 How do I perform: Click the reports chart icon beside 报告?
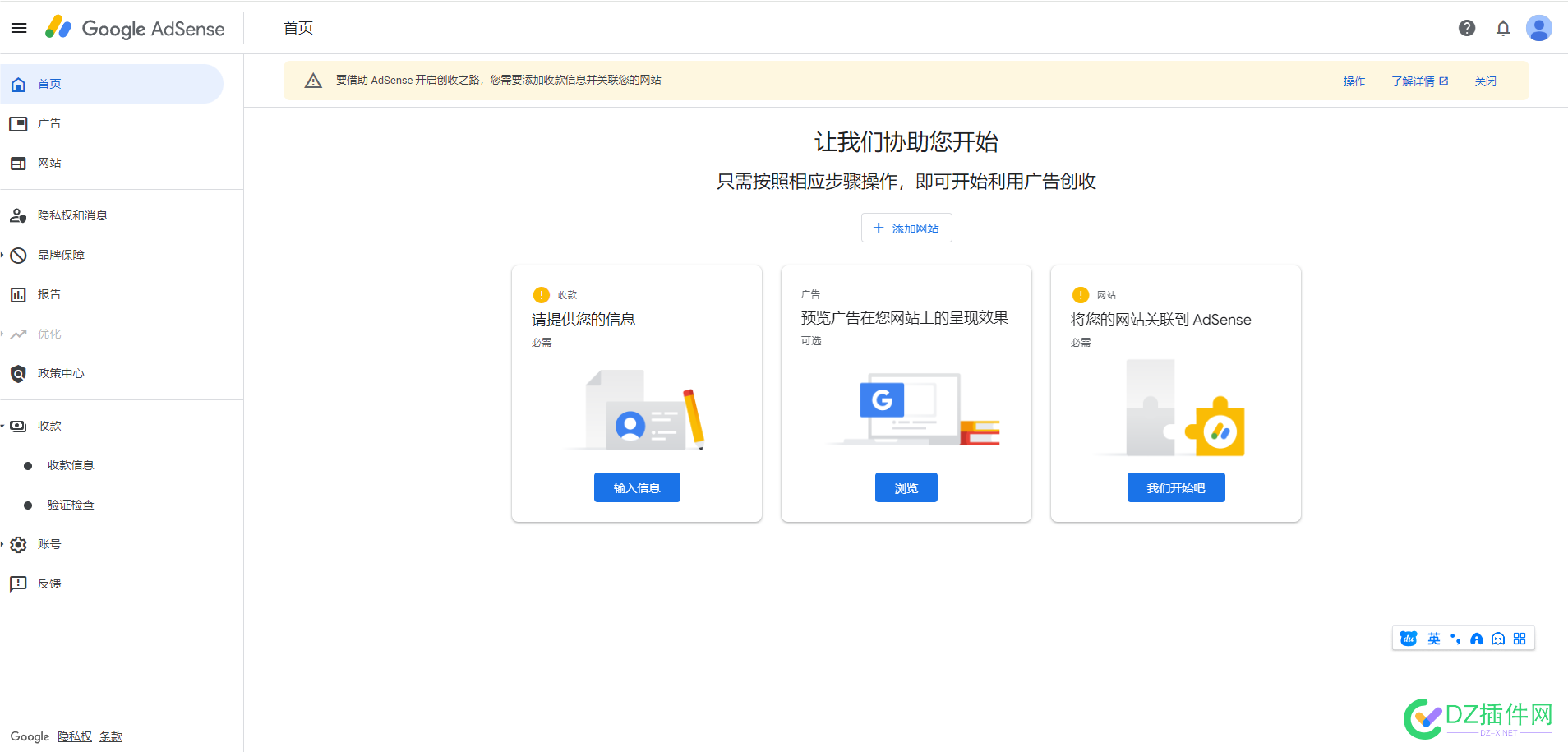point(18,294)
